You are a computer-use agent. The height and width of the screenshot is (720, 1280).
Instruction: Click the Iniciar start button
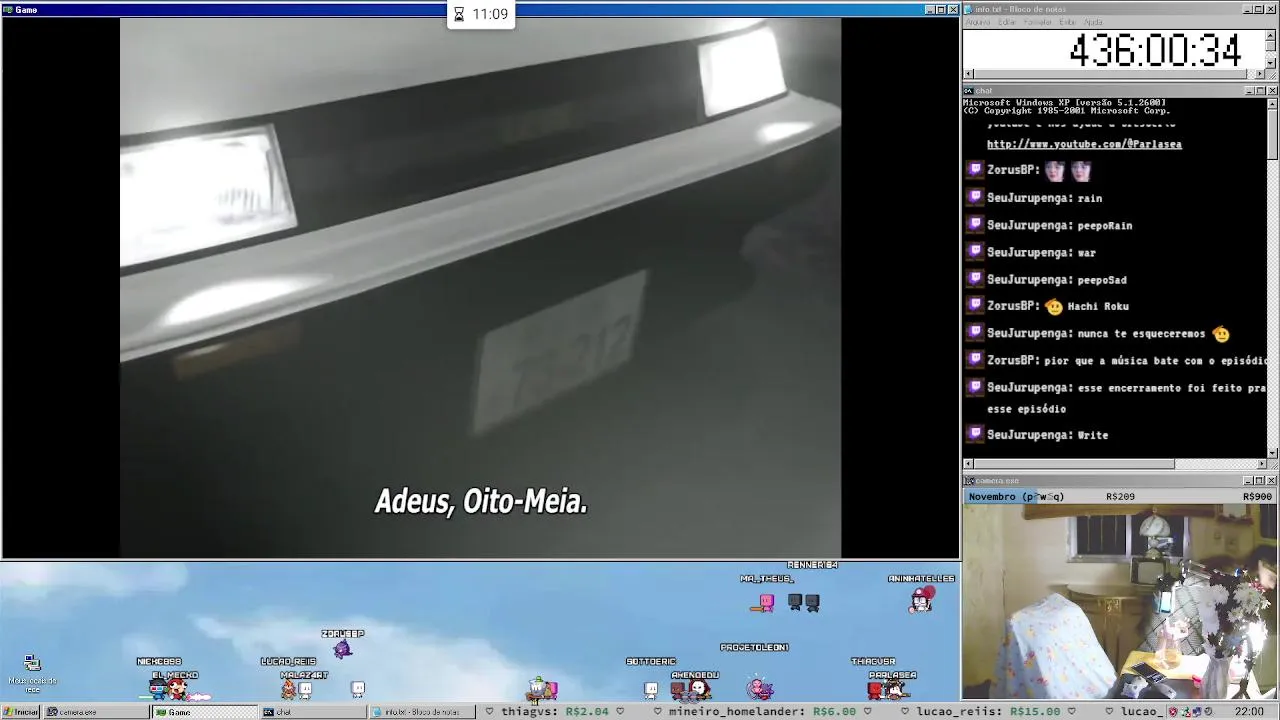pyautogui.click(x=21, y=712)
